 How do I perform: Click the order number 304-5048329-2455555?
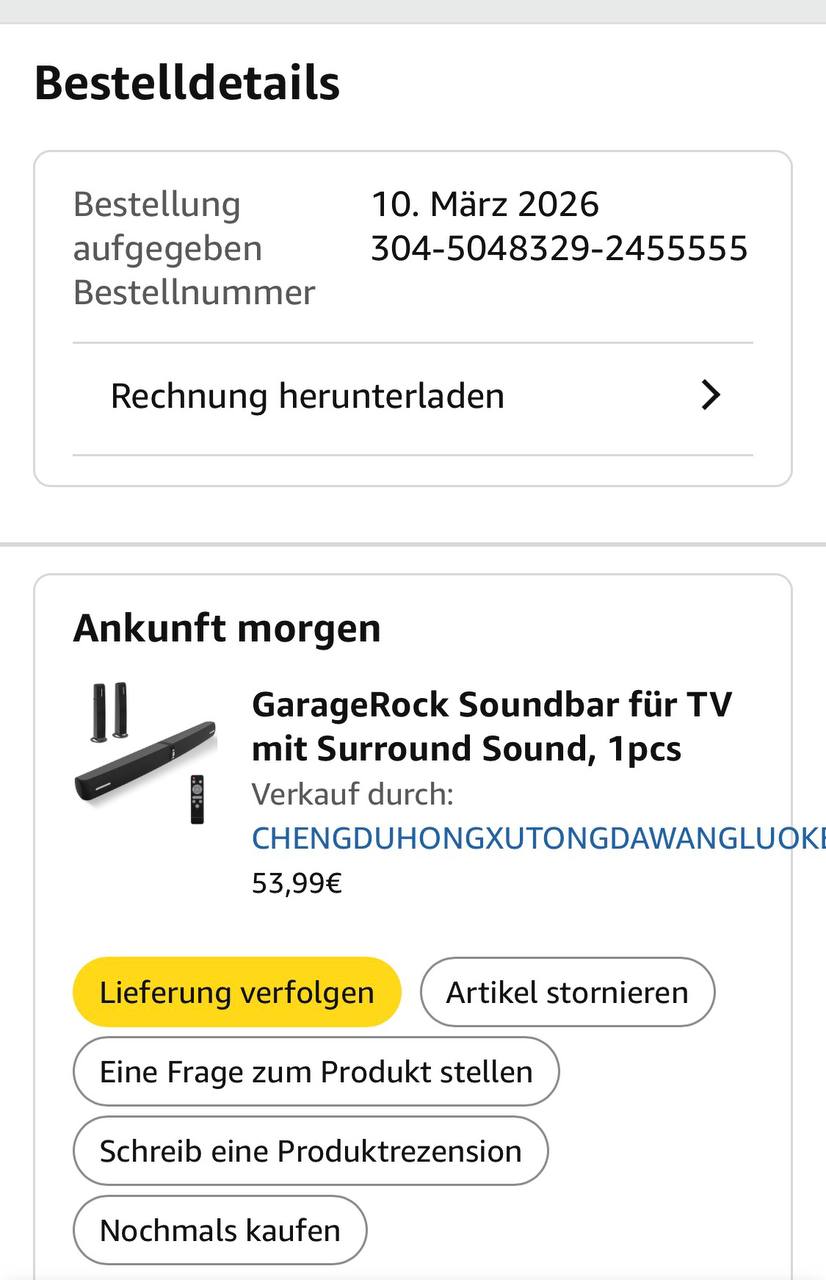tap(559, 248)
